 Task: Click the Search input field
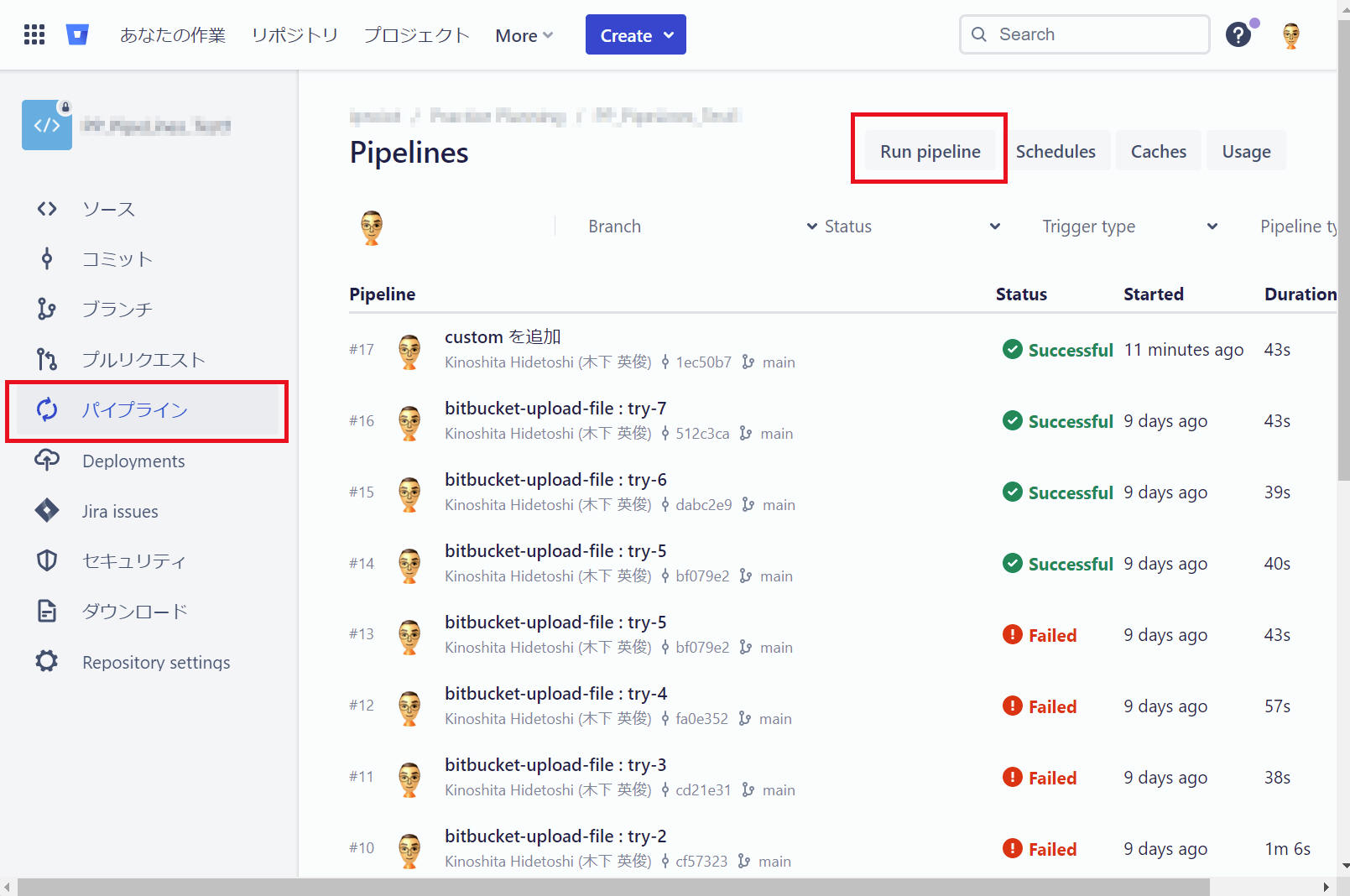click(x=1084, y=34)
